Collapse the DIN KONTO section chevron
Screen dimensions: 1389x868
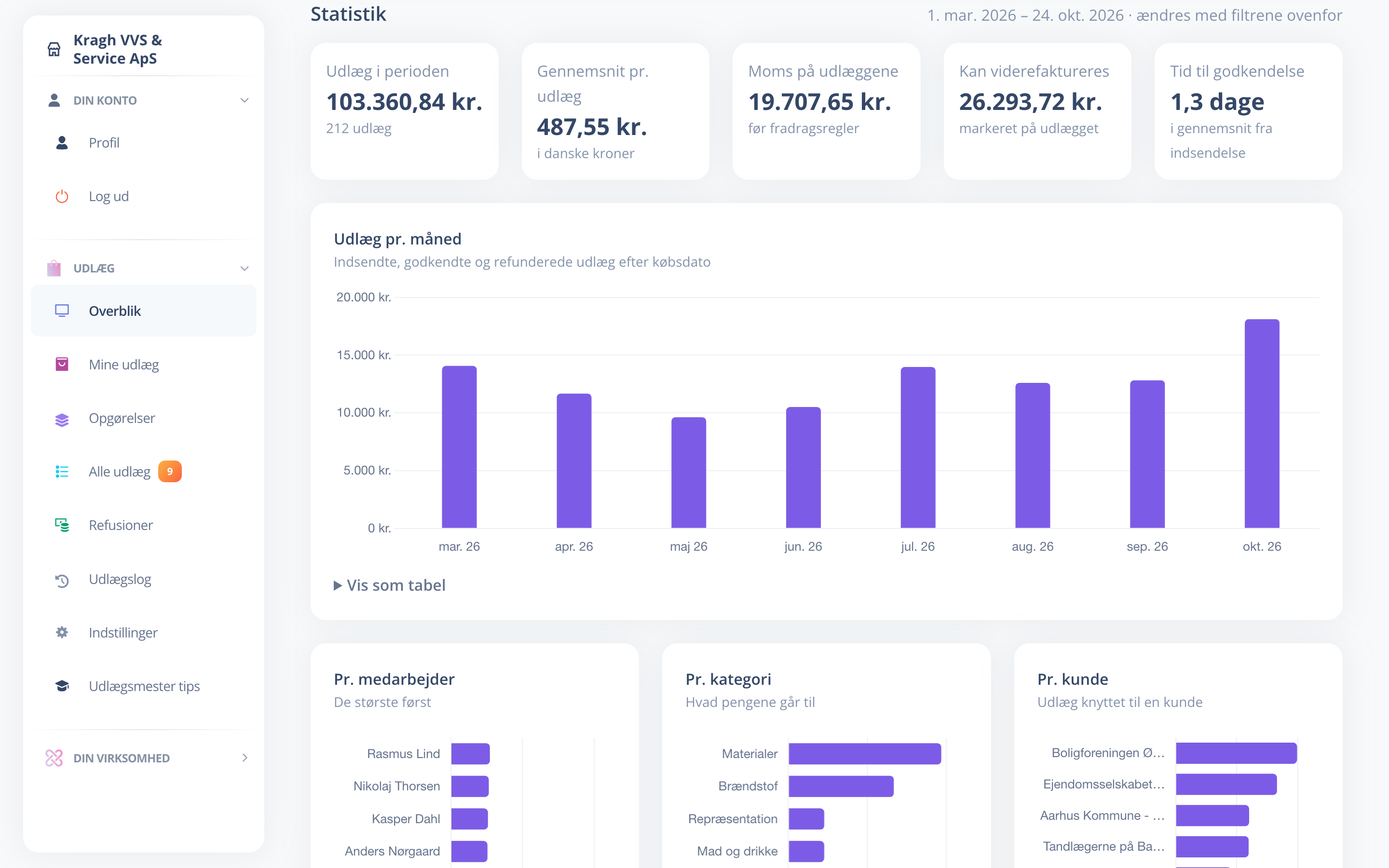(245, 100)
